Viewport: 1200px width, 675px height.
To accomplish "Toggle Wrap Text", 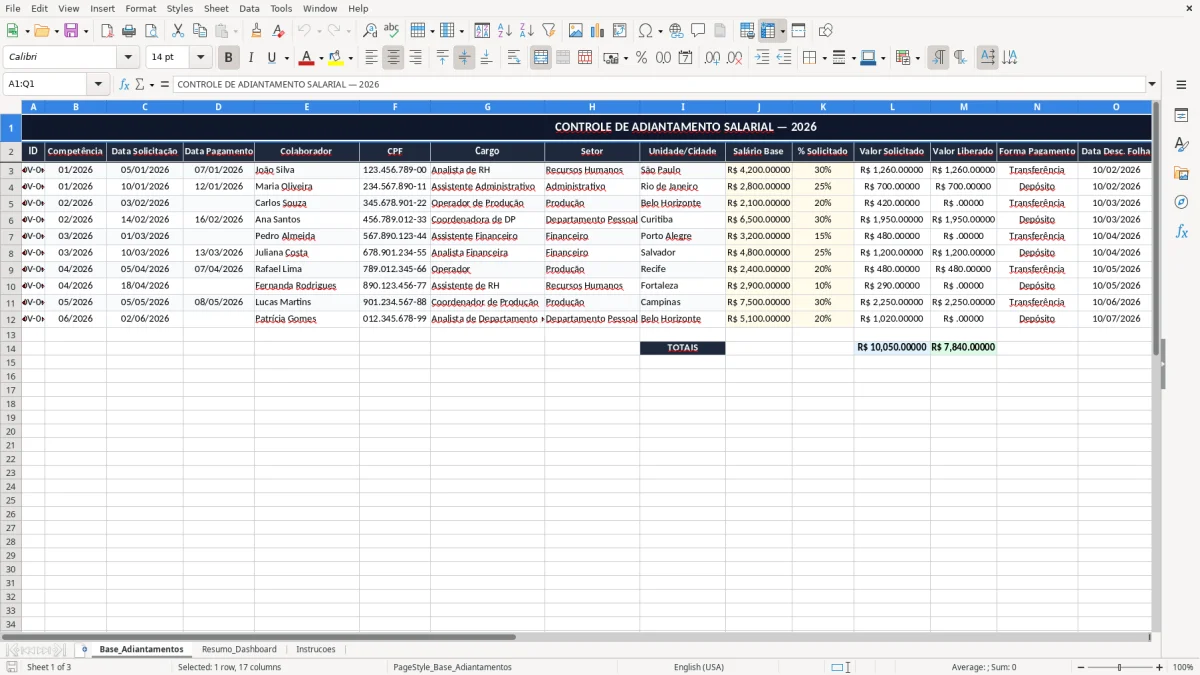I will [514, 58].
